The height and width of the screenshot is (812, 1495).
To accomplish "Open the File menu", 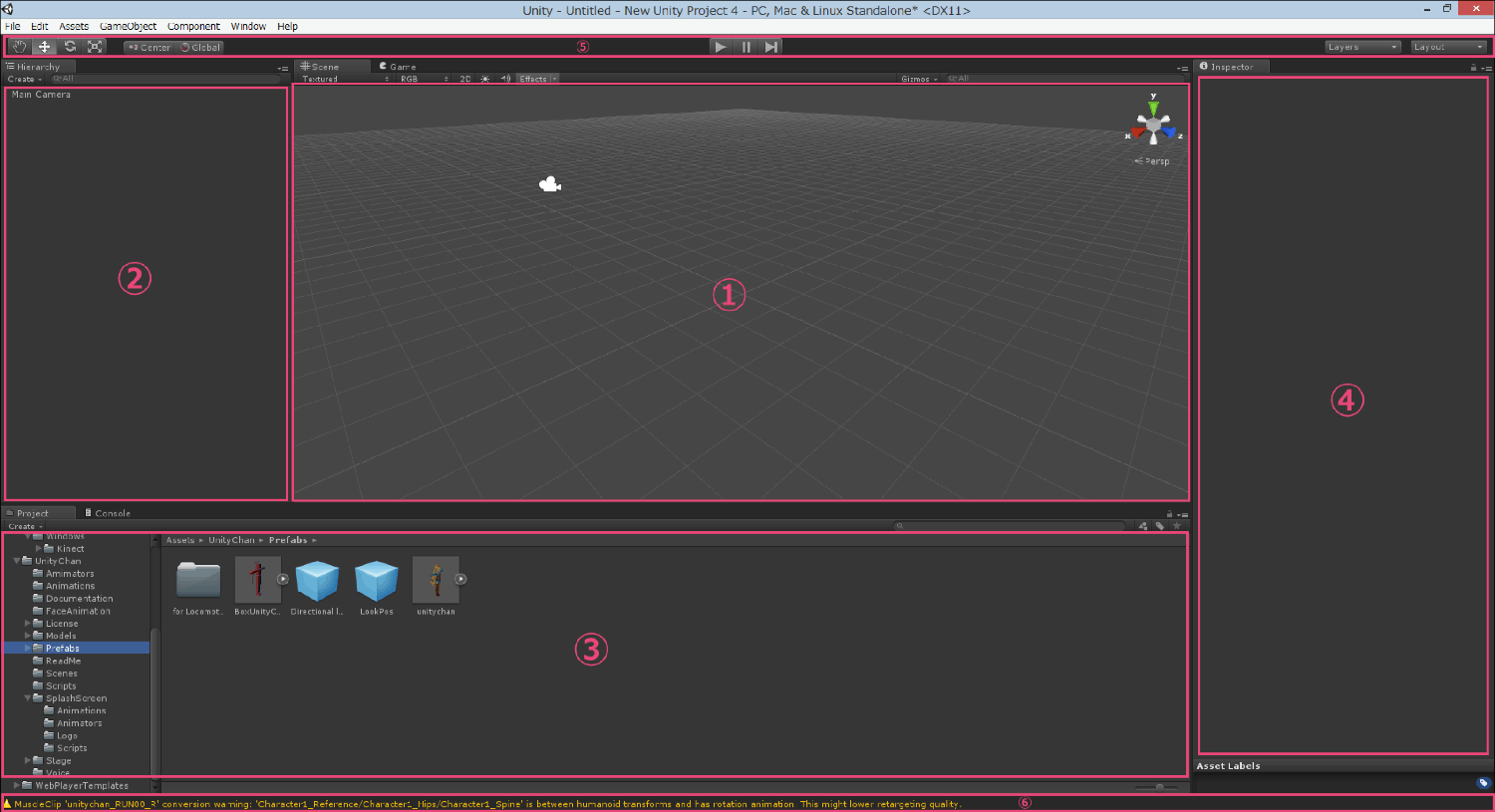I will click(13, 26).
